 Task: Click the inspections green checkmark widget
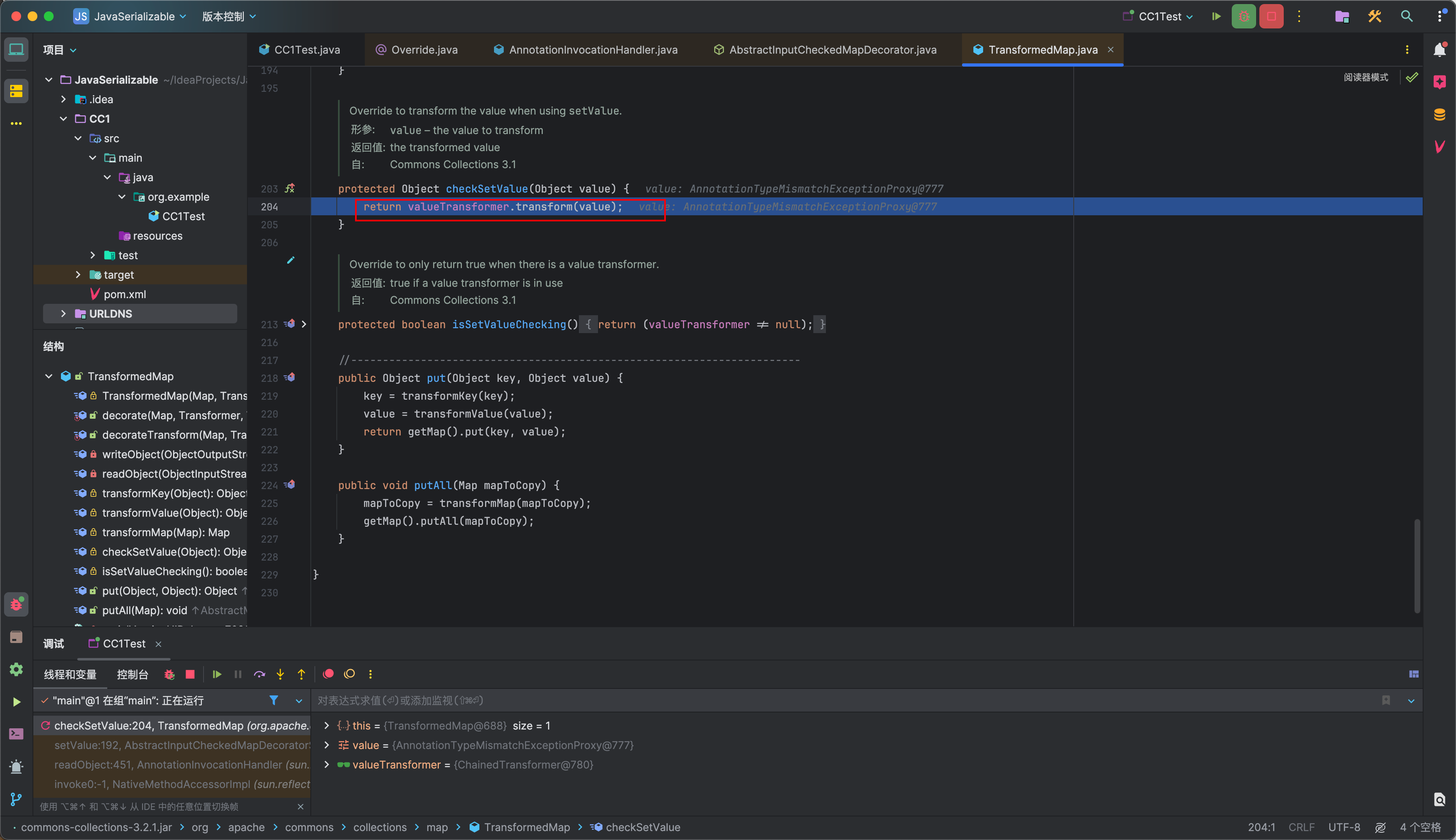(x=1412, y=77)
